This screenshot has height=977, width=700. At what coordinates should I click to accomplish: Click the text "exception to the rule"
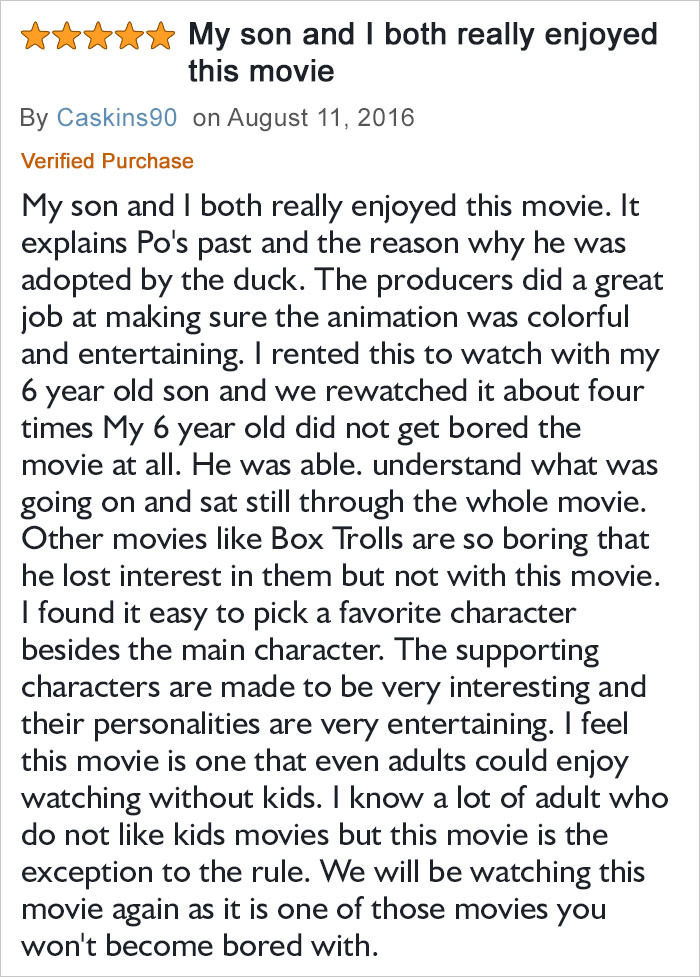click(165, 872)
